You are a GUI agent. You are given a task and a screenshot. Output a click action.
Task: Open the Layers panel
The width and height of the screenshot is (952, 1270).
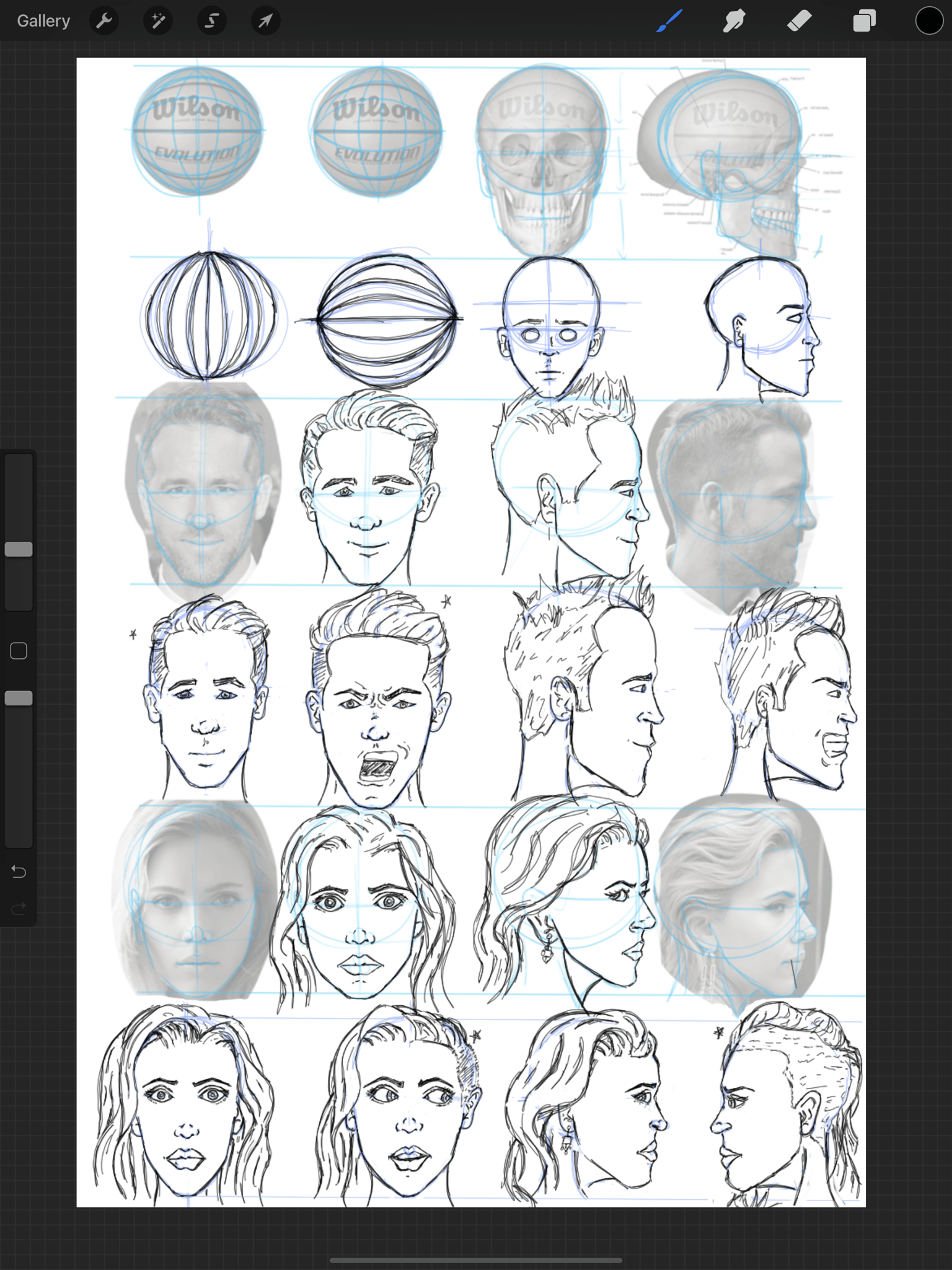point(865,21)
